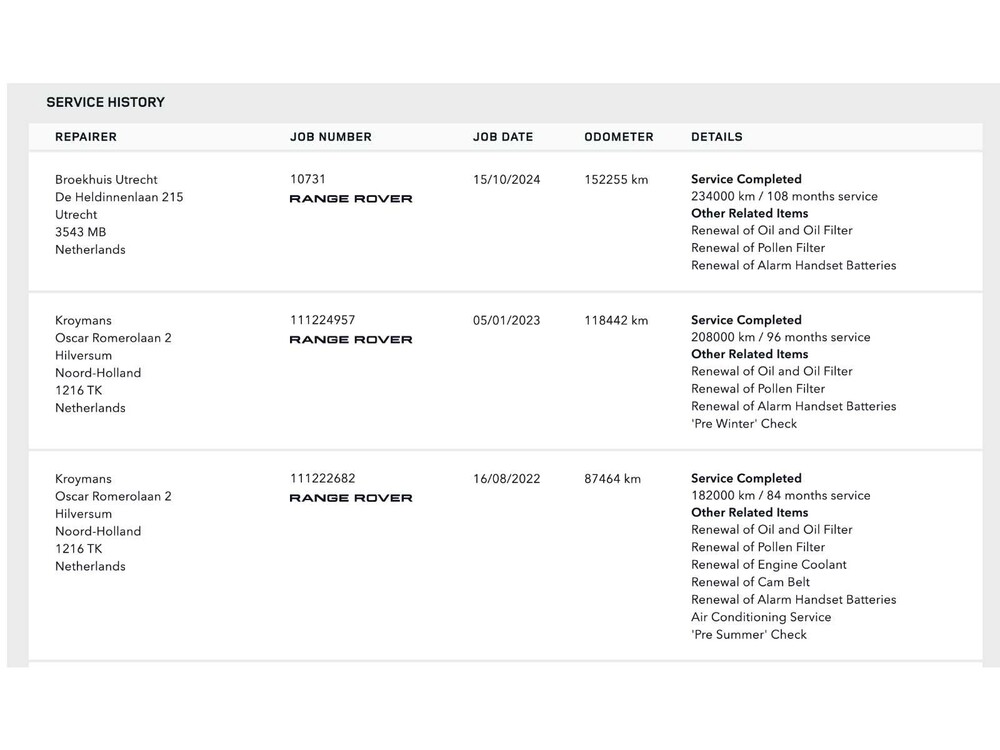Click the job date 15/10/2024
Screen dimensions: 1000x750
pyautogui.click(x=507, y=180)
